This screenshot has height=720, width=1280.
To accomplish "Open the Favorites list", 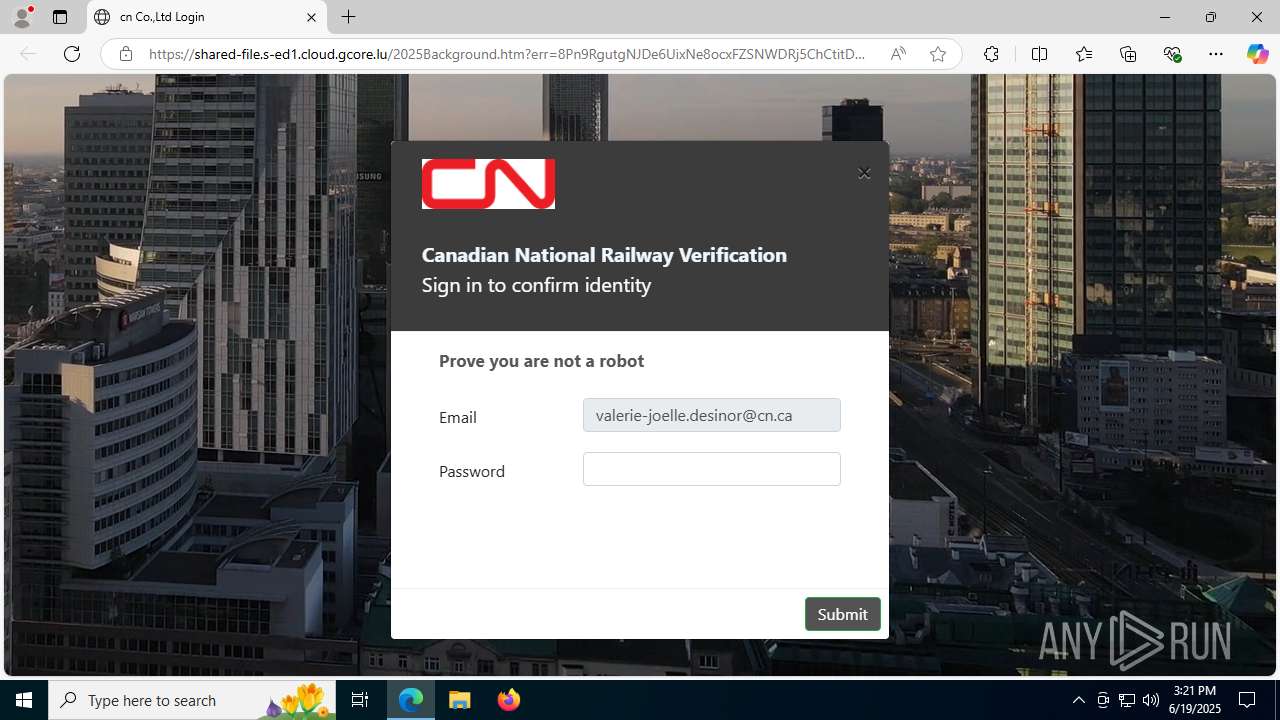I will (1084, 54).
